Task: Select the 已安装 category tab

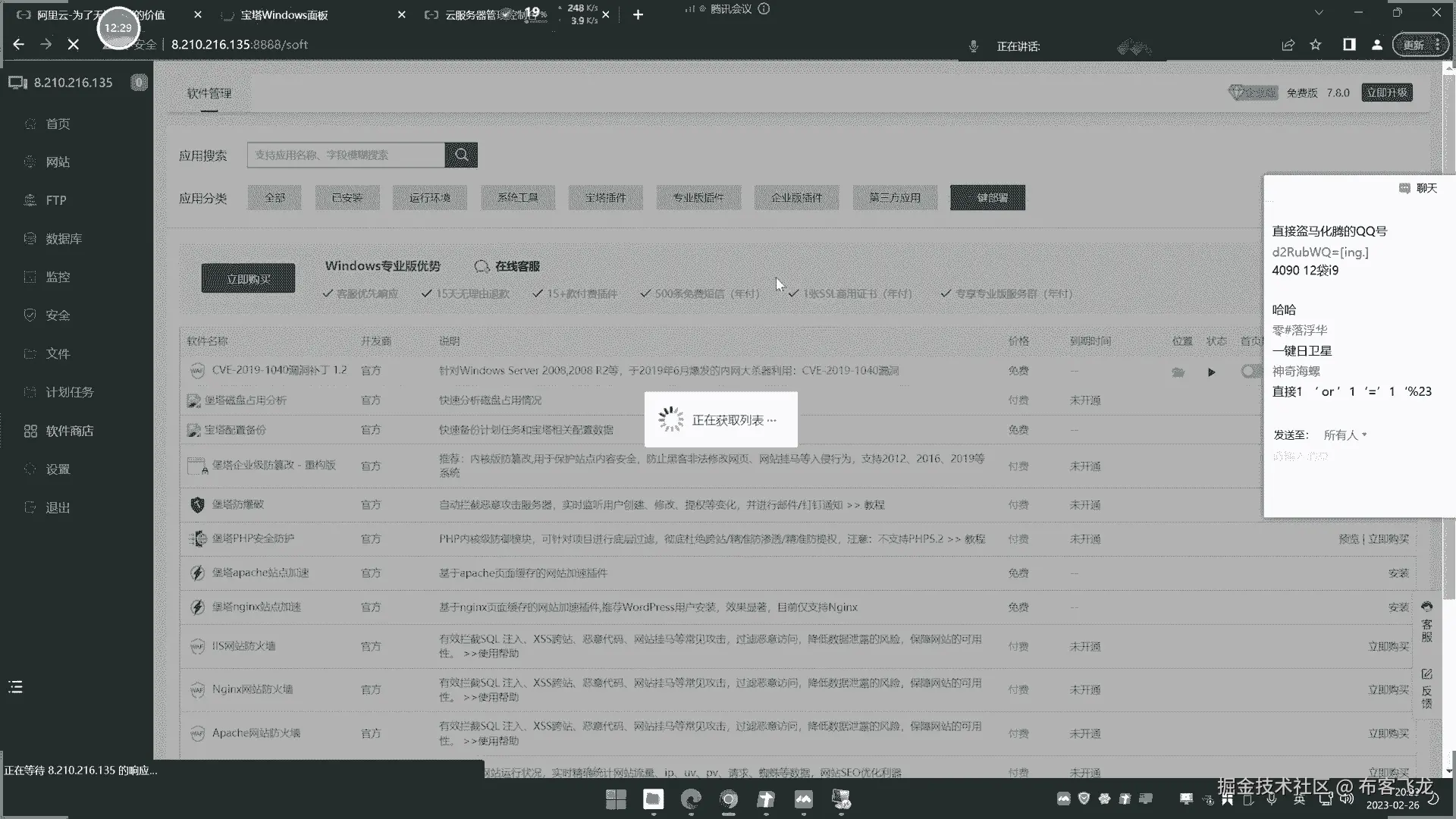Action: pyautogui.click(x=347, y=198)
